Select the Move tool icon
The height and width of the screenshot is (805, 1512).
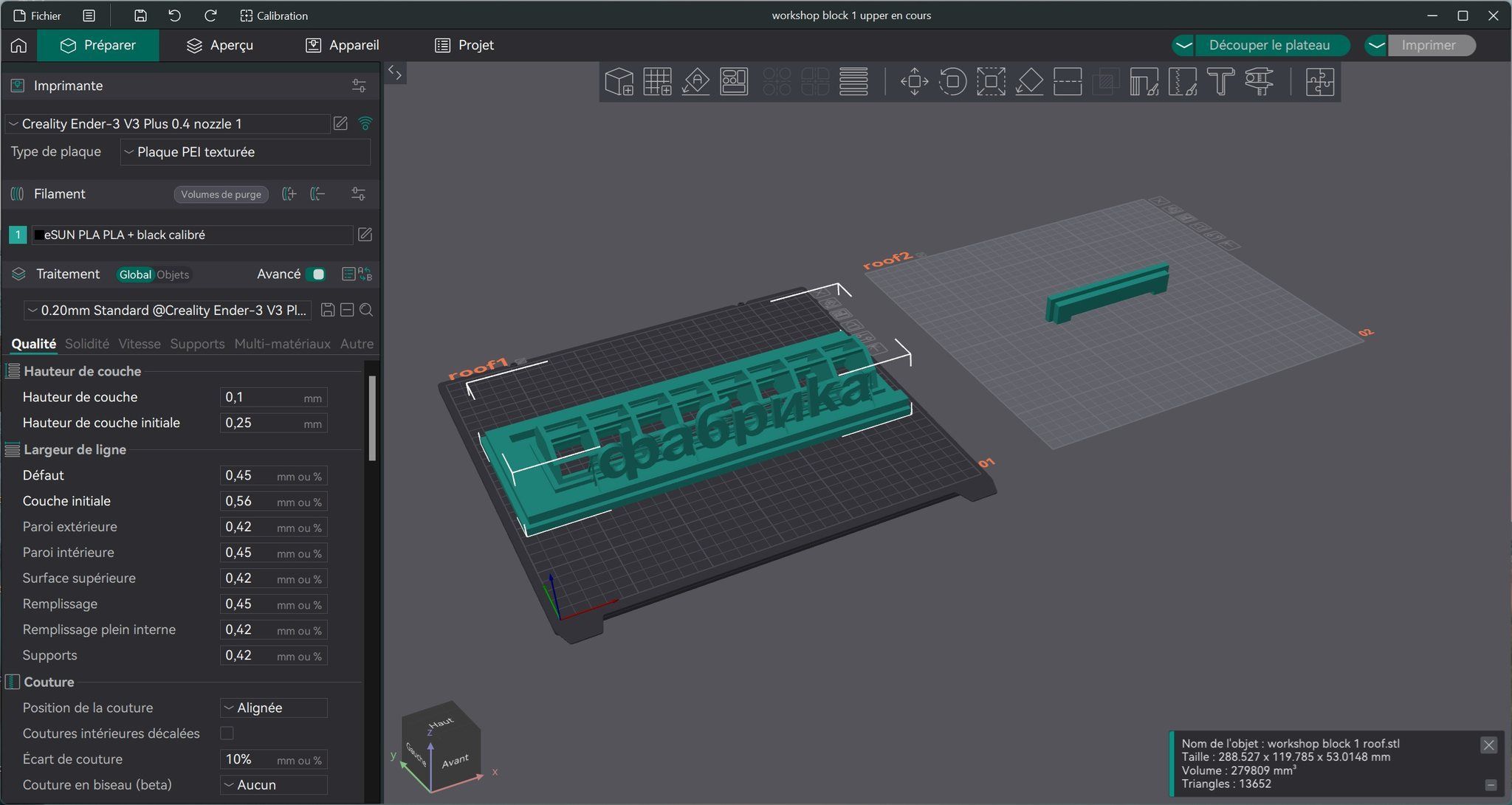pyautogui.click(x=914, y=81)
